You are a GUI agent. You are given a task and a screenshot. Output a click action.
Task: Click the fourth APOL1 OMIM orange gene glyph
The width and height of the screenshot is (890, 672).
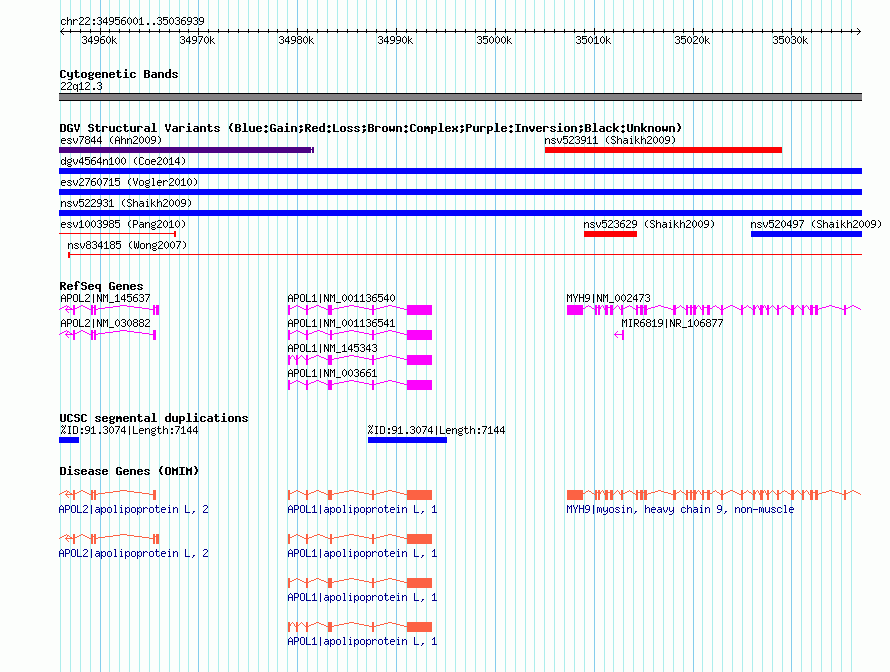click(360, 627)
